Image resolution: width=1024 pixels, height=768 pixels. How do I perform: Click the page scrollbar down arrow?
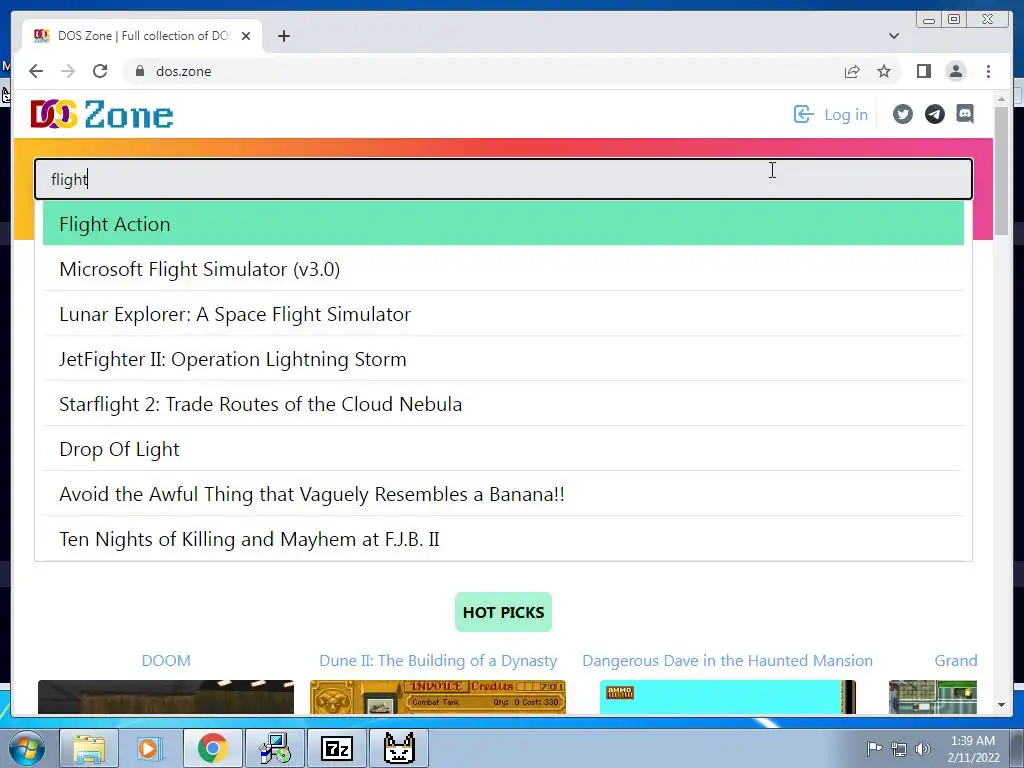click(1001, 705)
